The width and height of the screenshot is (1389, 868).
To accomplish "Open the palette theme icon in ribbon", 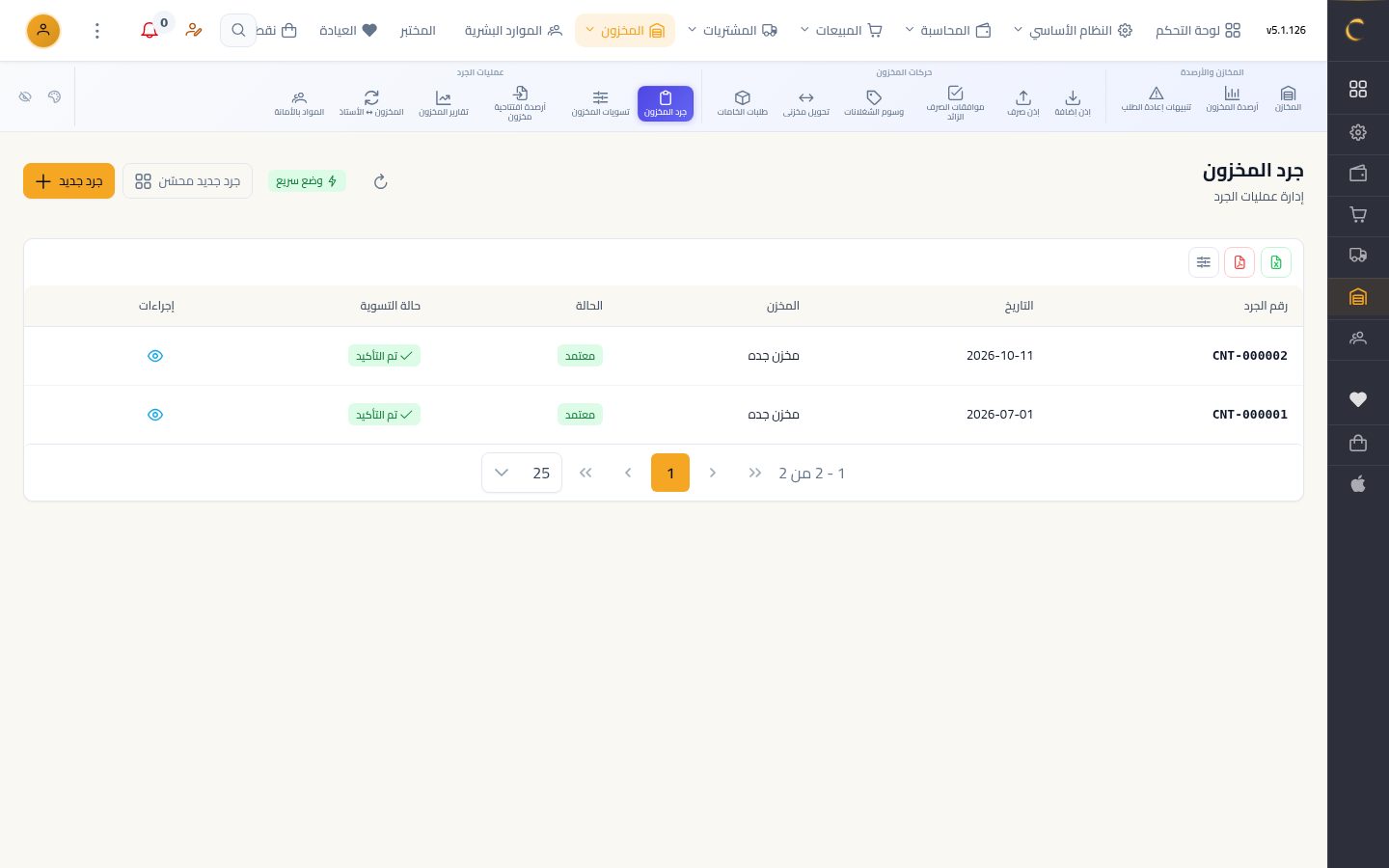I will pyautogui.click(x=54, y=96).
